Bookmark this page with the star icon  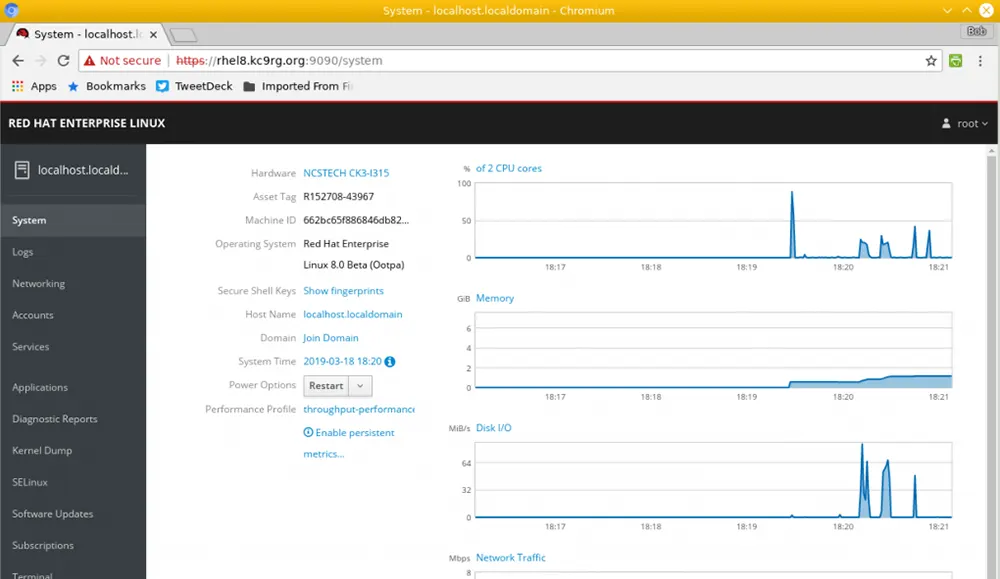click(931, 61)
